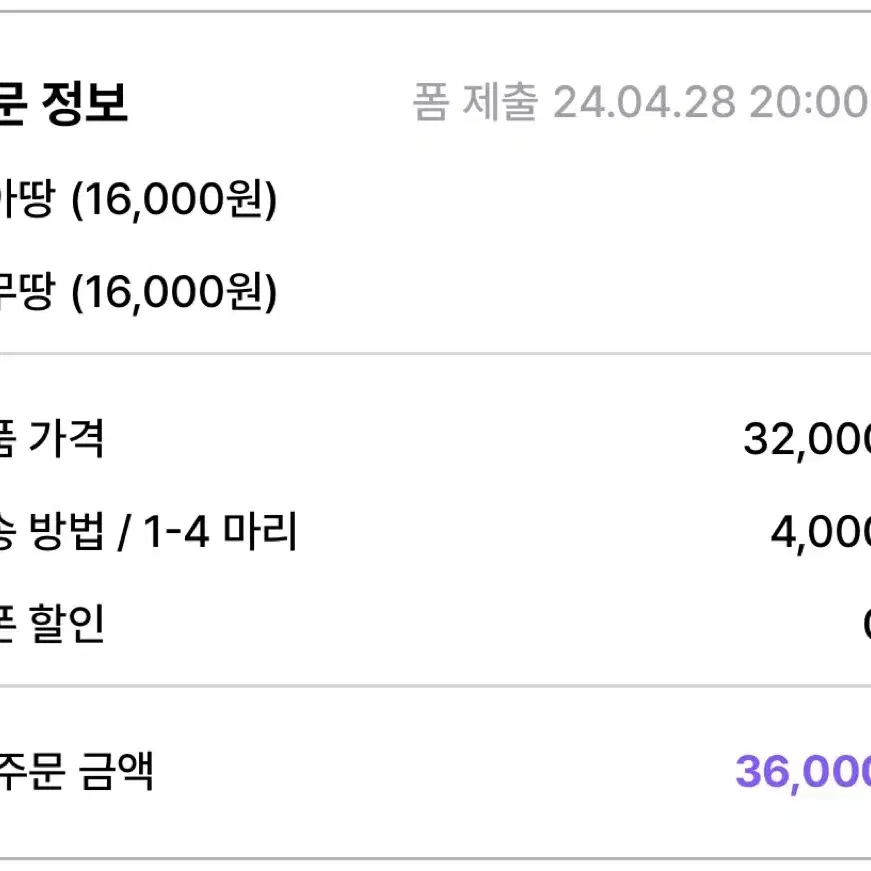Open the purple 36,000 total amount
The width and height of the screenshot is (871, 871).
coord(803,773)
